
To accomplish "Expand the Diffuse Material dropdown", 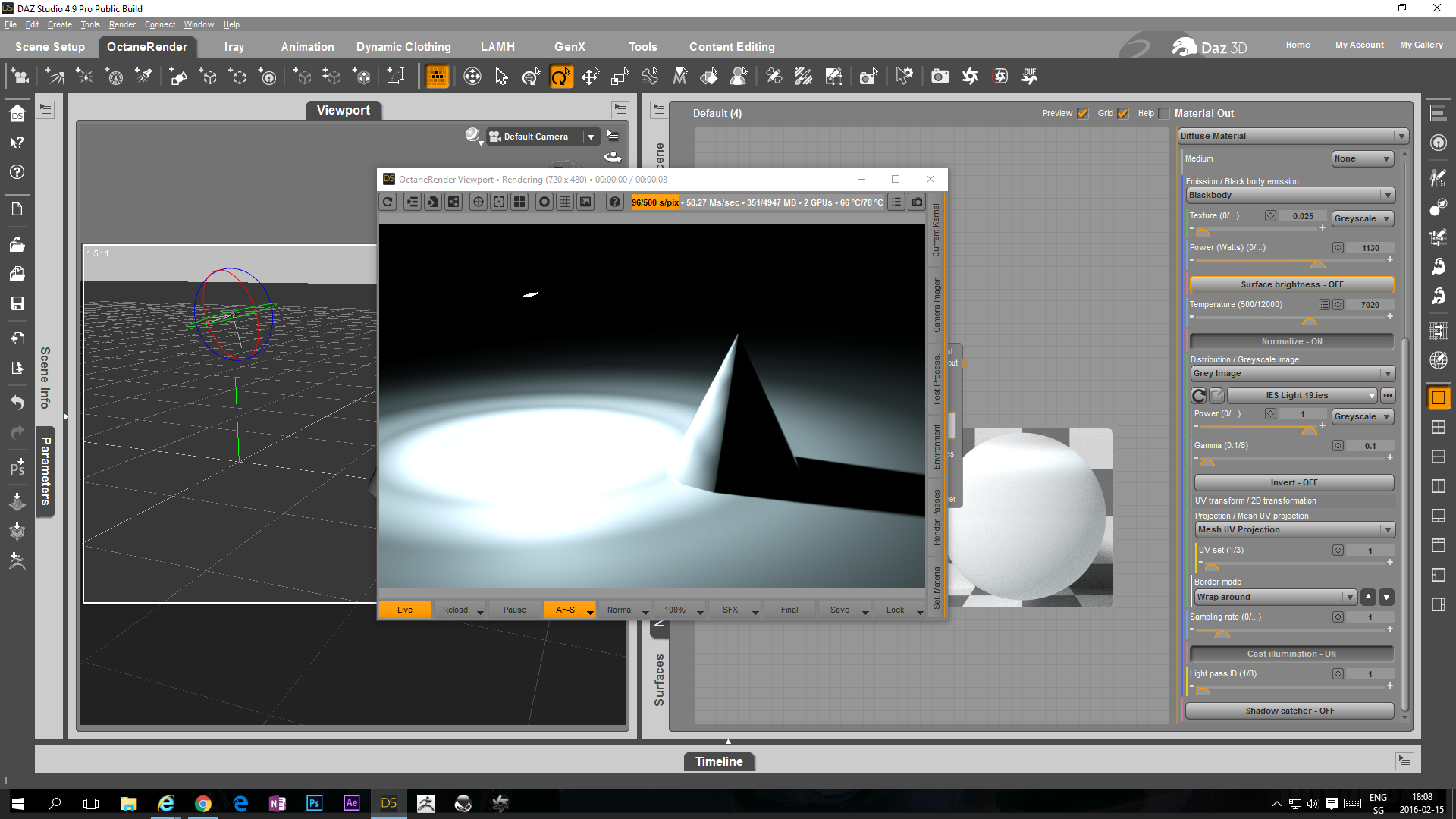I will [1400, 136].
